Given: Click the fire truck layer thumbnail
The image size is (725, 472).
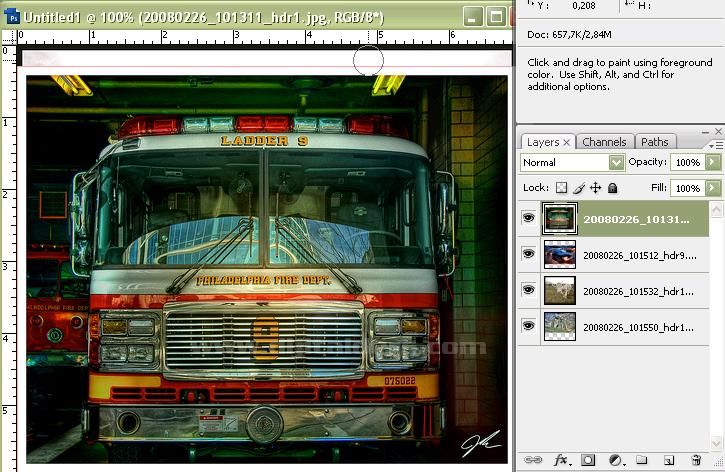Looking at the screenshot, I should click(x=559, y=218).
